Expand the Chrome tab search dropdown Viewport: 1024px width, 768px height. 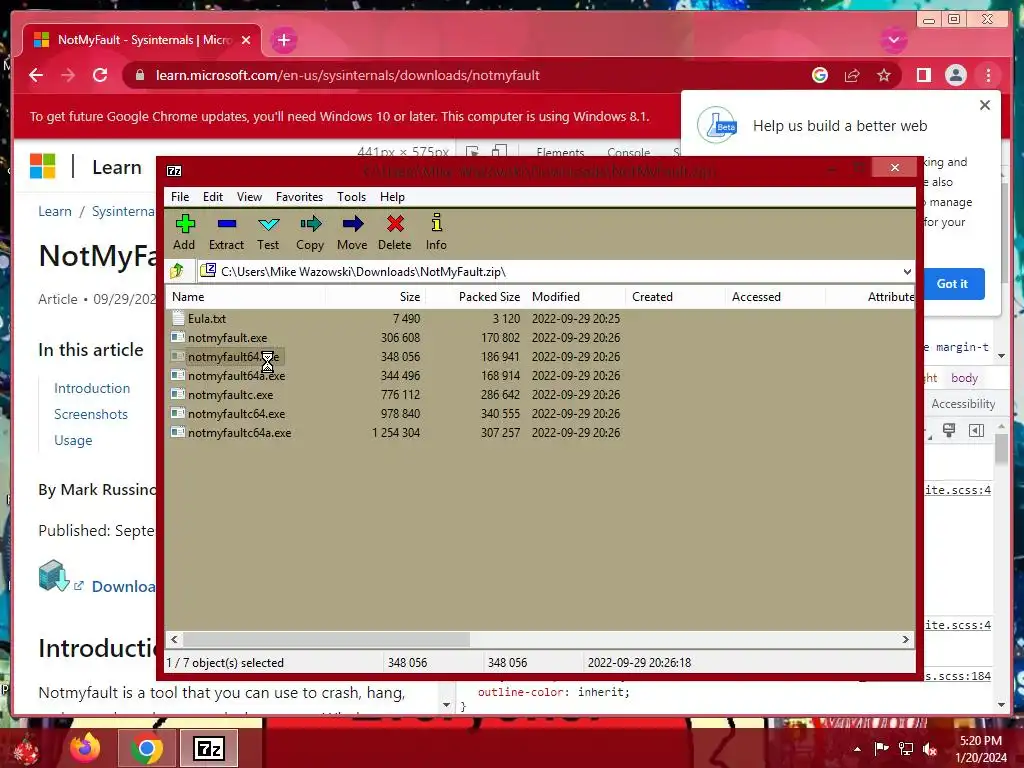click(893, 40)
